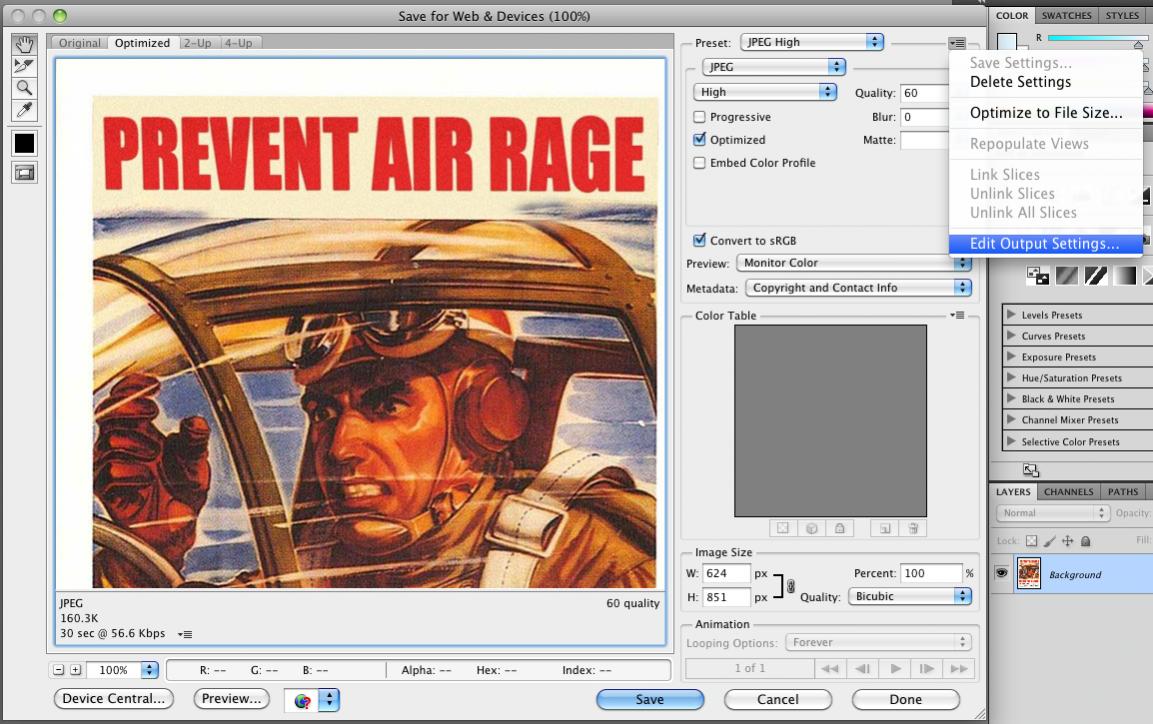Click the black eyedropper color swatch
The image size is (1153, 724).
point(24,143)
